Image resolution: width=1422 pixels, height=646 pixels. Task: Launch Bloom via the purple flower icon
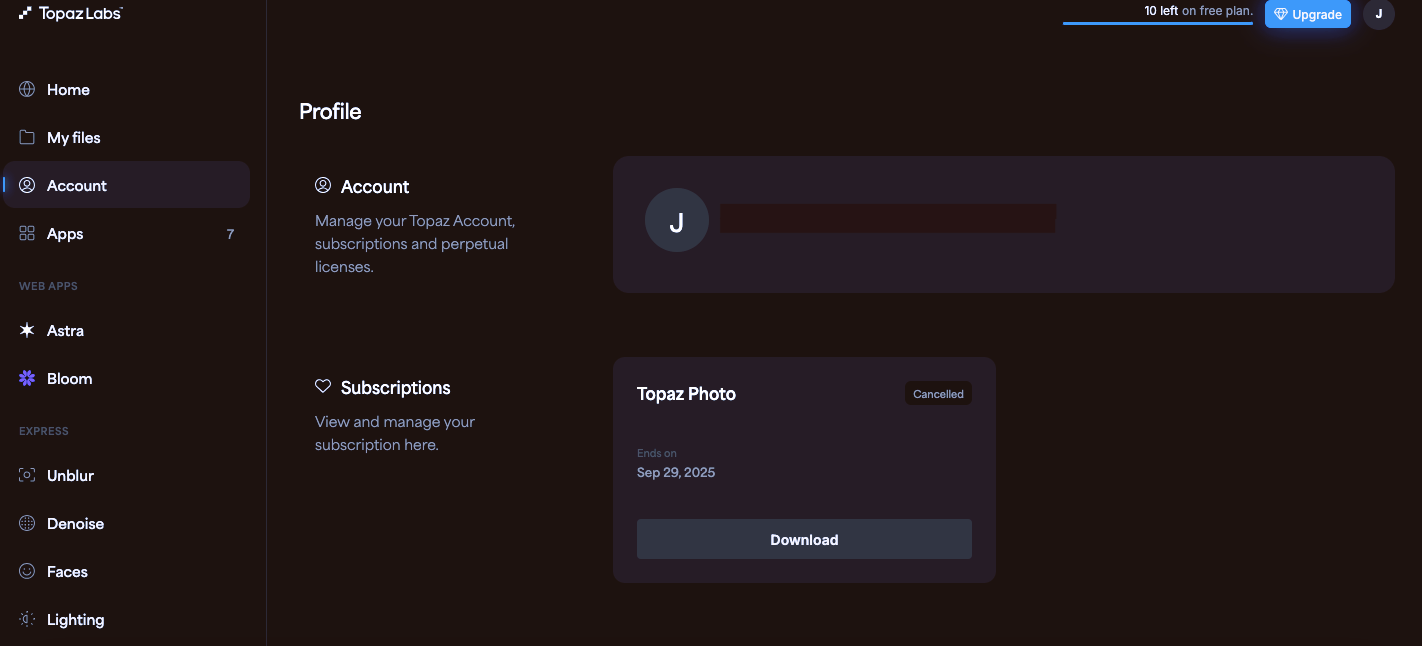(x=27, y=378)
